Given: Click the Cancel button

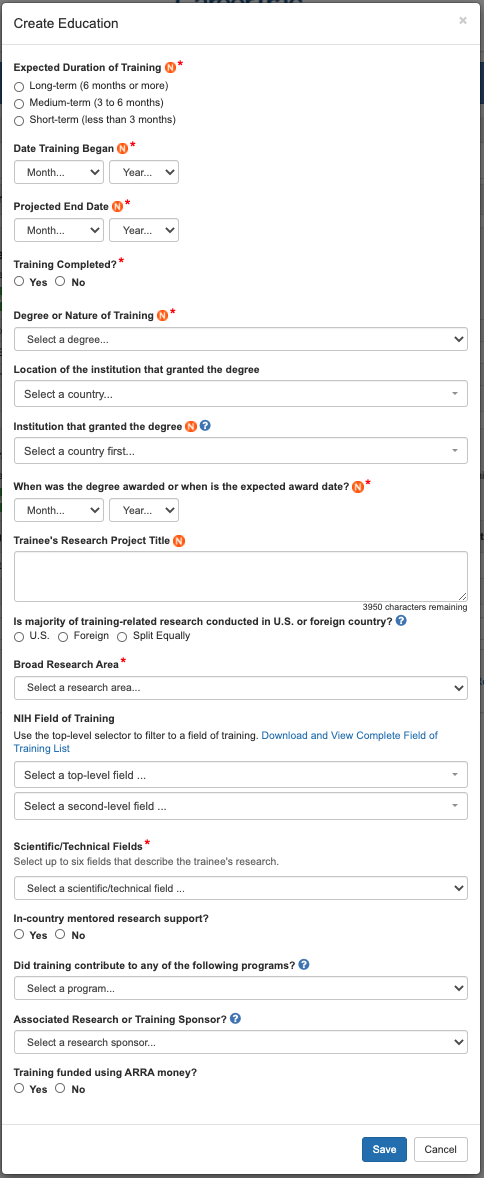Looking at the screenshot, I should tap(440, 1149).
